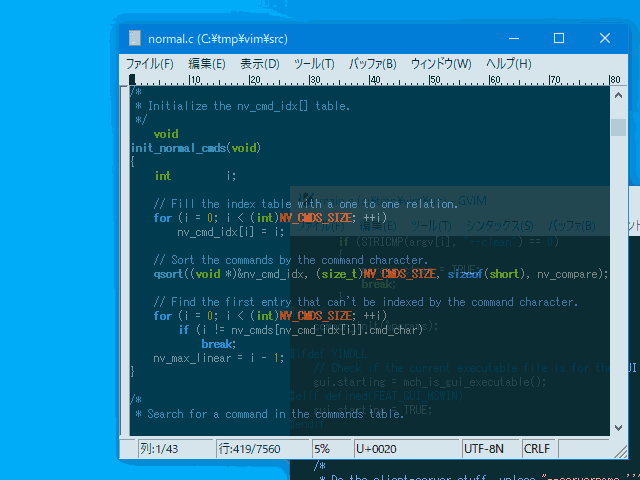Click the scroll down arrow of the editor
The height and width of the screenshot is (480, 640).
pos(618,427)
